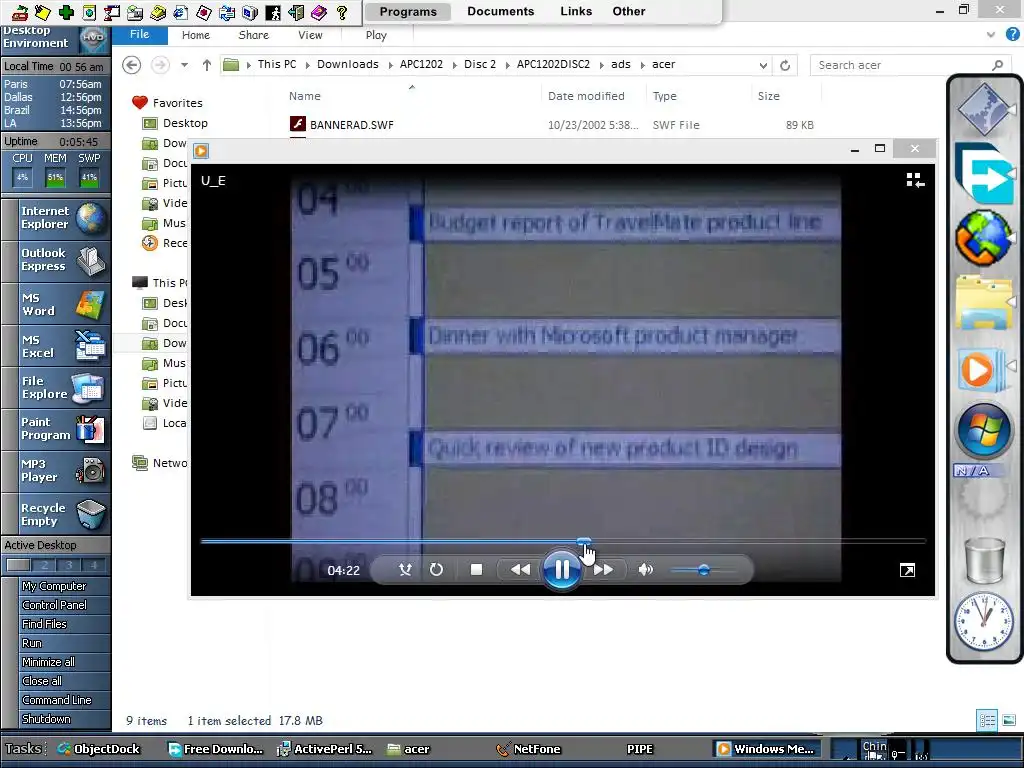This screenshot has width=1024, height=768.
Task: Click the media player volume slider
Action: (x=703, y=570)
